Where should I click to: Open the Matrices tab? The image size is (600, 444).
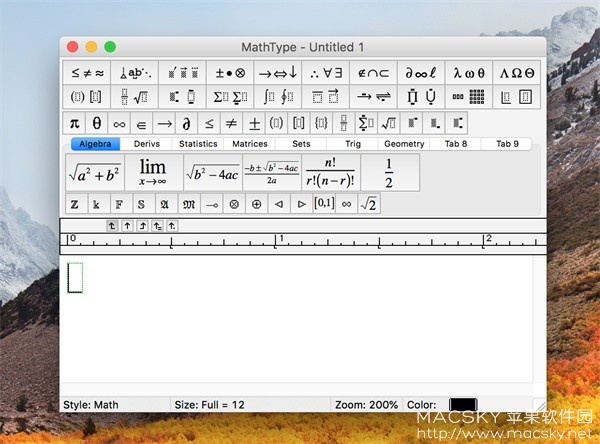click(250, 144)
